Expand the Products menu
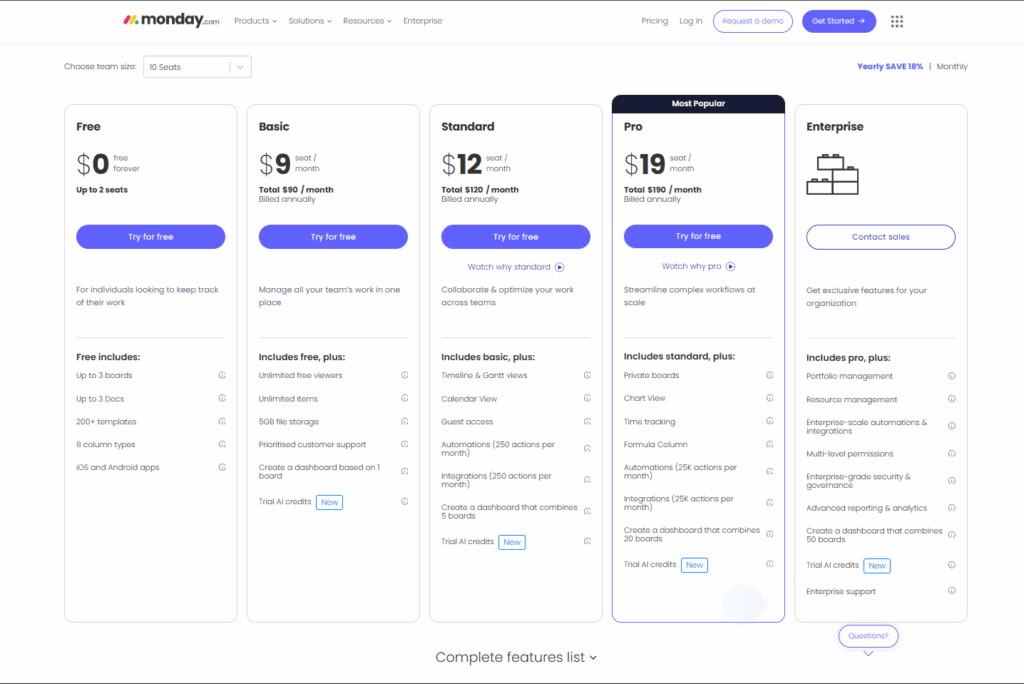This screenshot has height=684, width=1024. [x=255, y=21]
